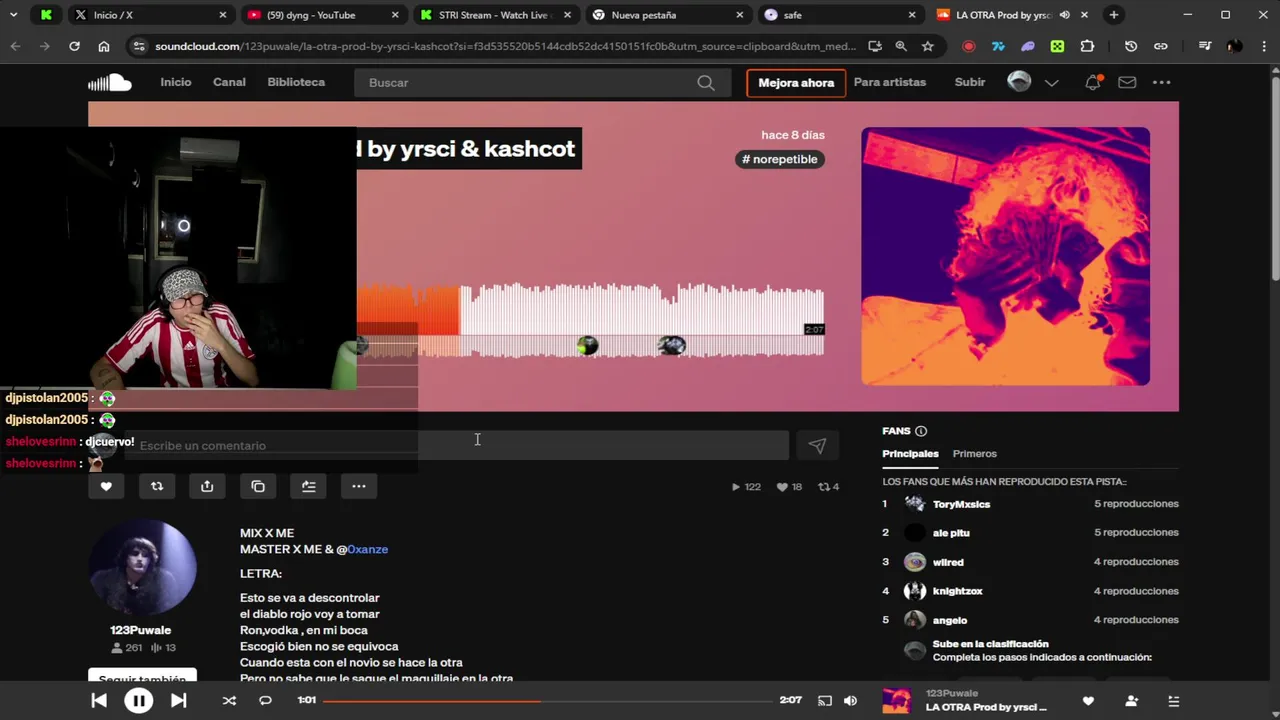Switch to the dyng - YouTube tab

[x=322, y=15]
